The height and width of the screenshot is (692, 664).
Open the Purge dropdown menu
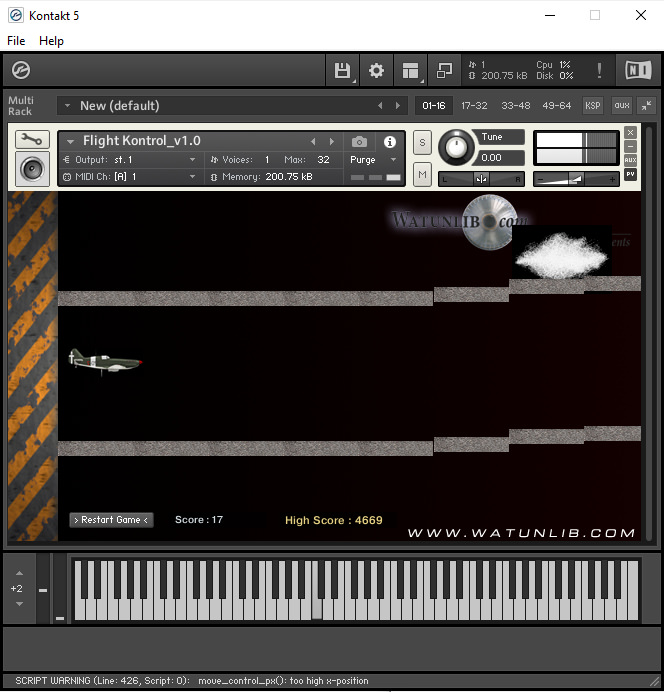[x=394, y=160]
